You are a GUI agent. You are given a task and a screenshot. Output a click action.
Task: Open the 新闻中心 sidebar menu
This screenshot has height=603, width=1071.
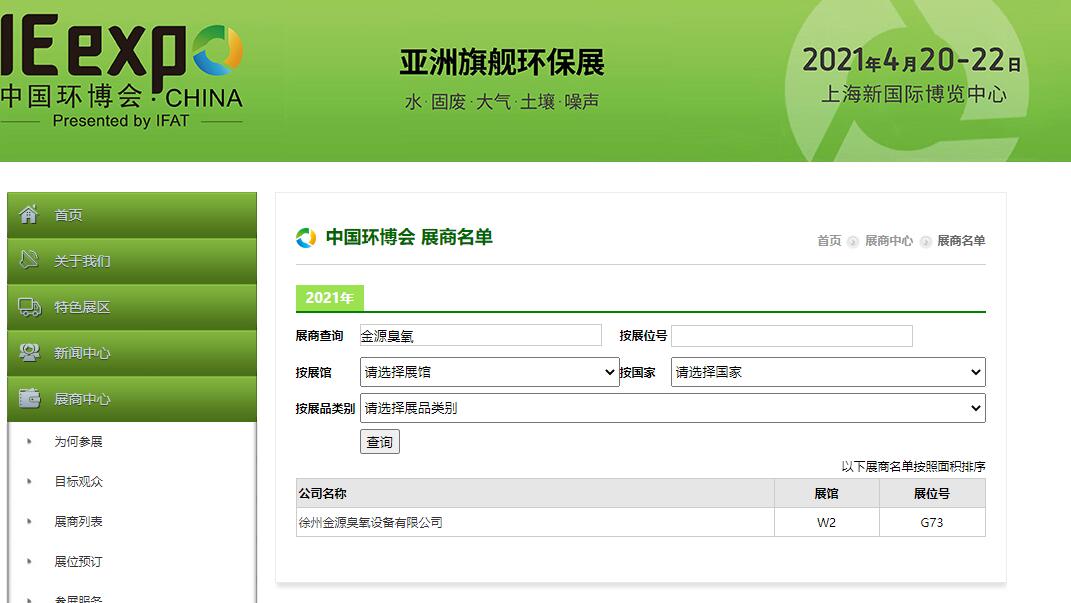tap(132, 353)
